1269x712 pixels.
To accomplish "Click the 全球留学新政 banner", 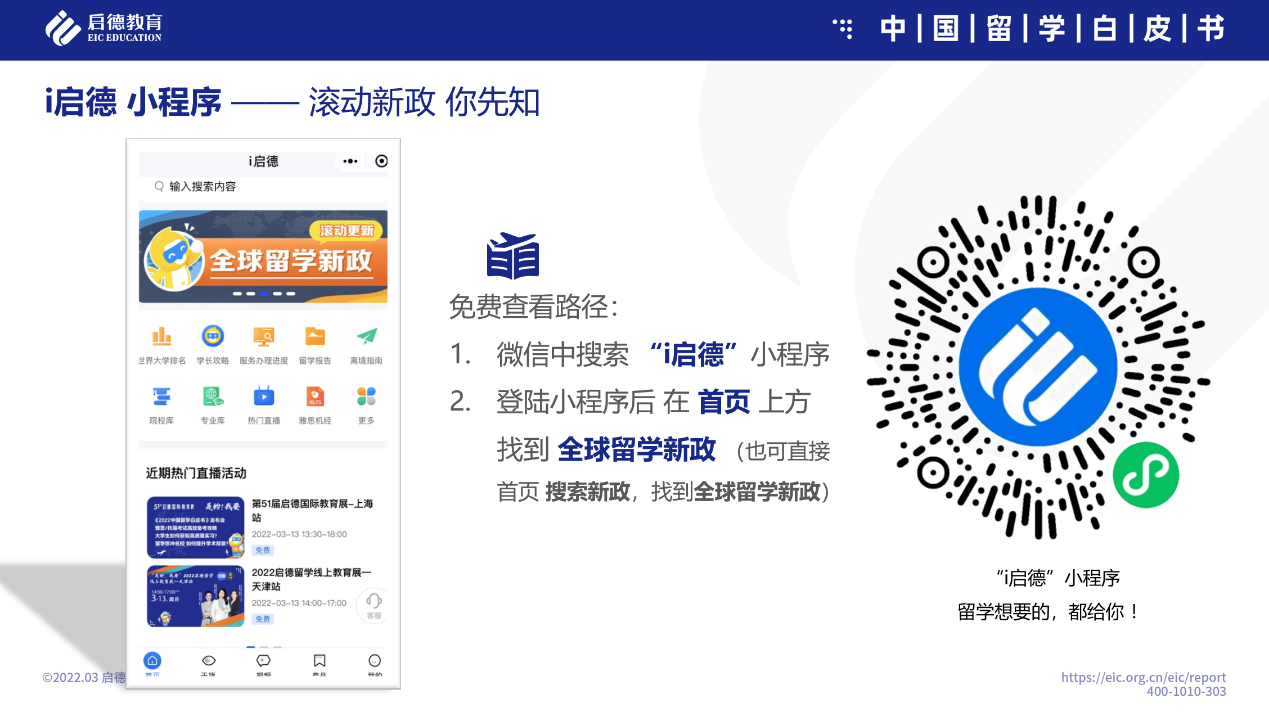I will click(263, 256).
